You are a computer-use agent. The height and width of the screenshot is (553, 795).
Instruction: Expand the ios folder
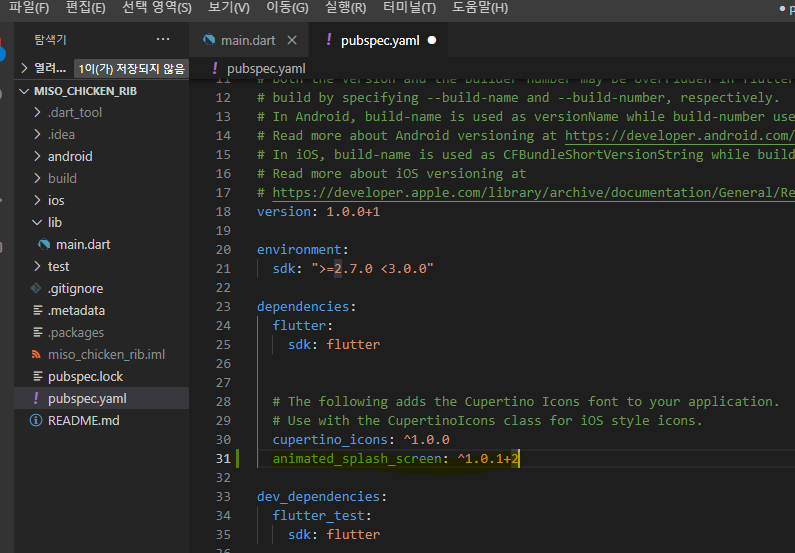[x=37, y=200]
